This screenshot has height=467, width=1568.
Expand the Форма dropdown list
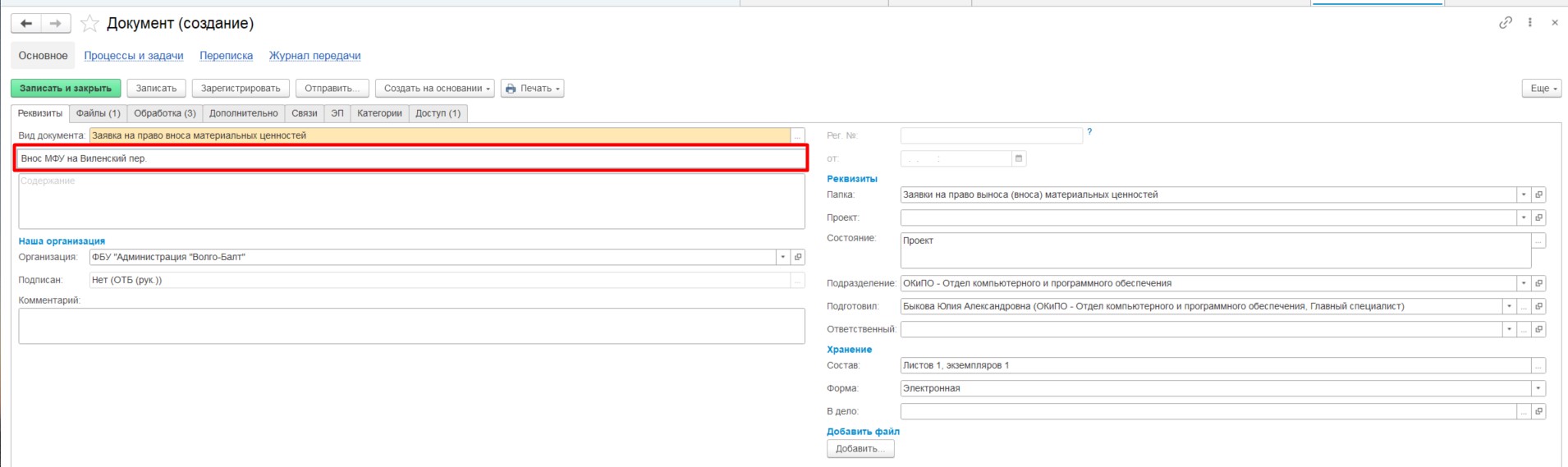point(1538,388)
